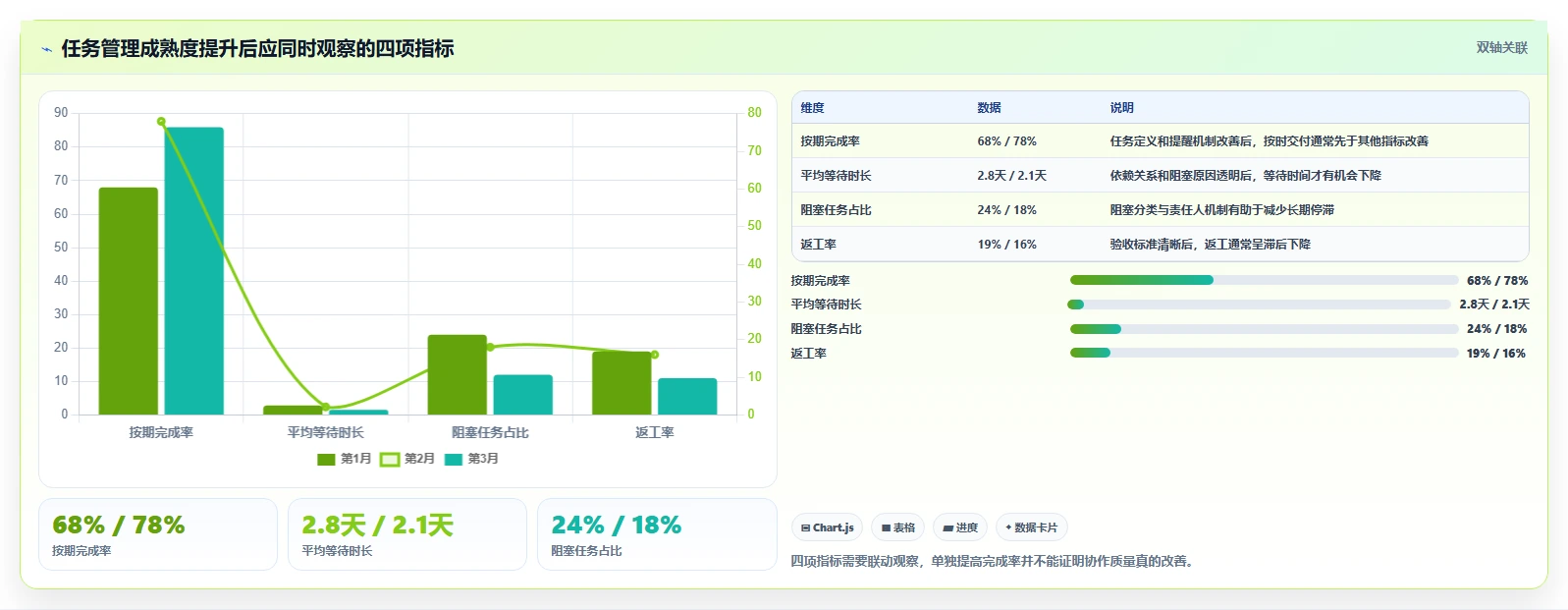Click the Chart.js chip icon
Image resolution: width=1568 pixels, height=610 pixels.
(805, 528)
